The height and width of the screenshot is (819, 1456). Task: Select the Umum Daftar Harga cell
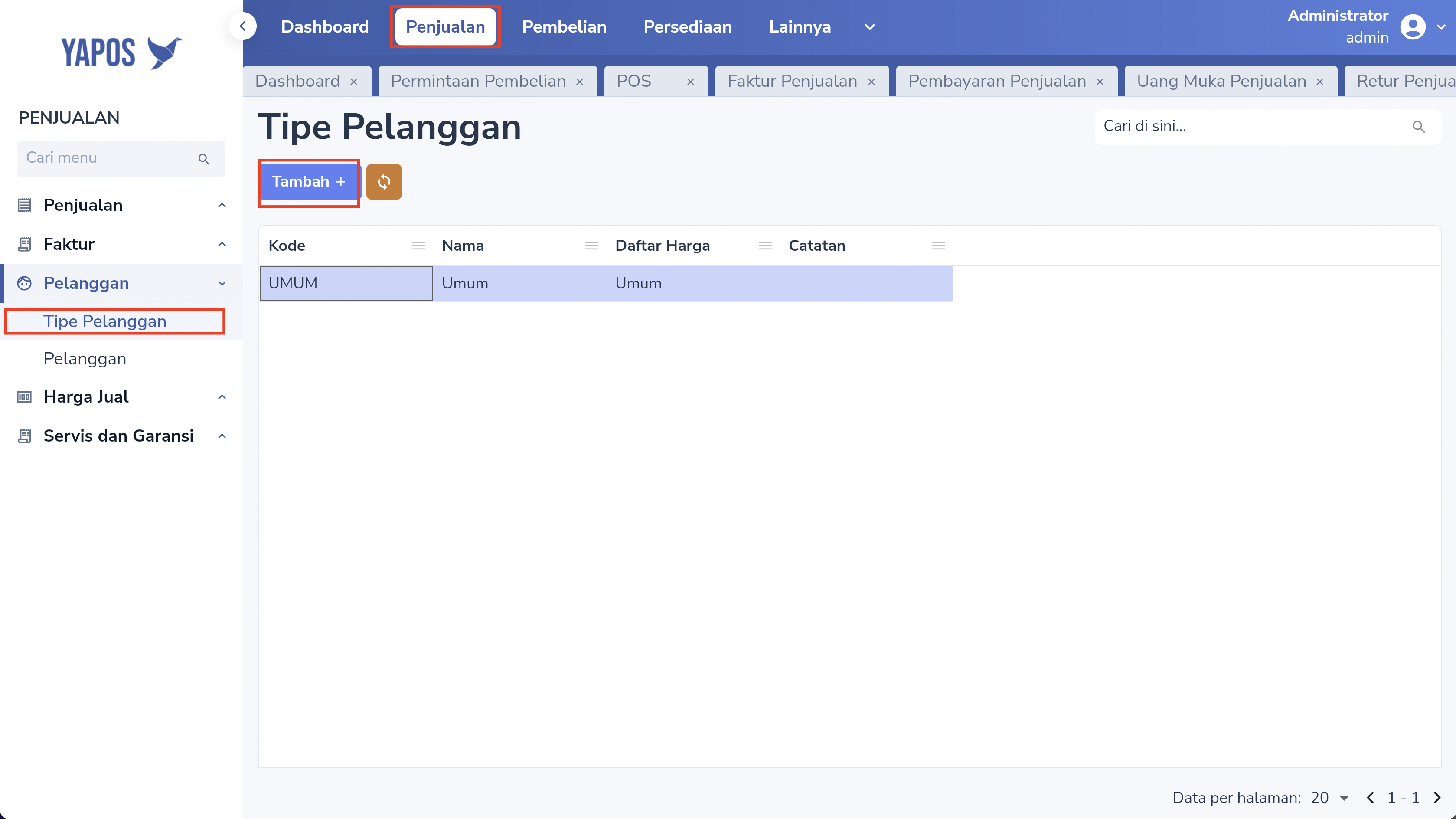pos(693,283)
